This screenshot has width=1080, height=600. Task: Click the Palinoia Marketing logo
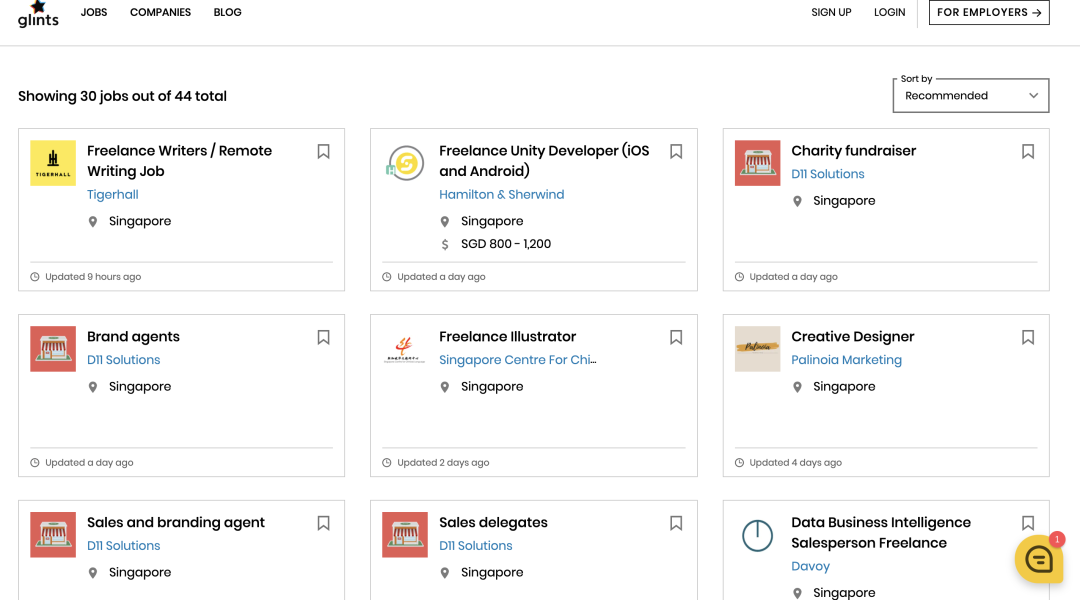click(758, 349)
